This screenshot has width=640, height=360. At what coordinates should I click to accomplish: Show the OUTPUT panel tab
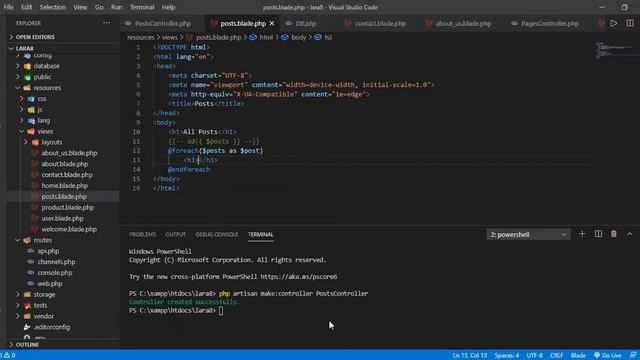(x=176, y=234)
